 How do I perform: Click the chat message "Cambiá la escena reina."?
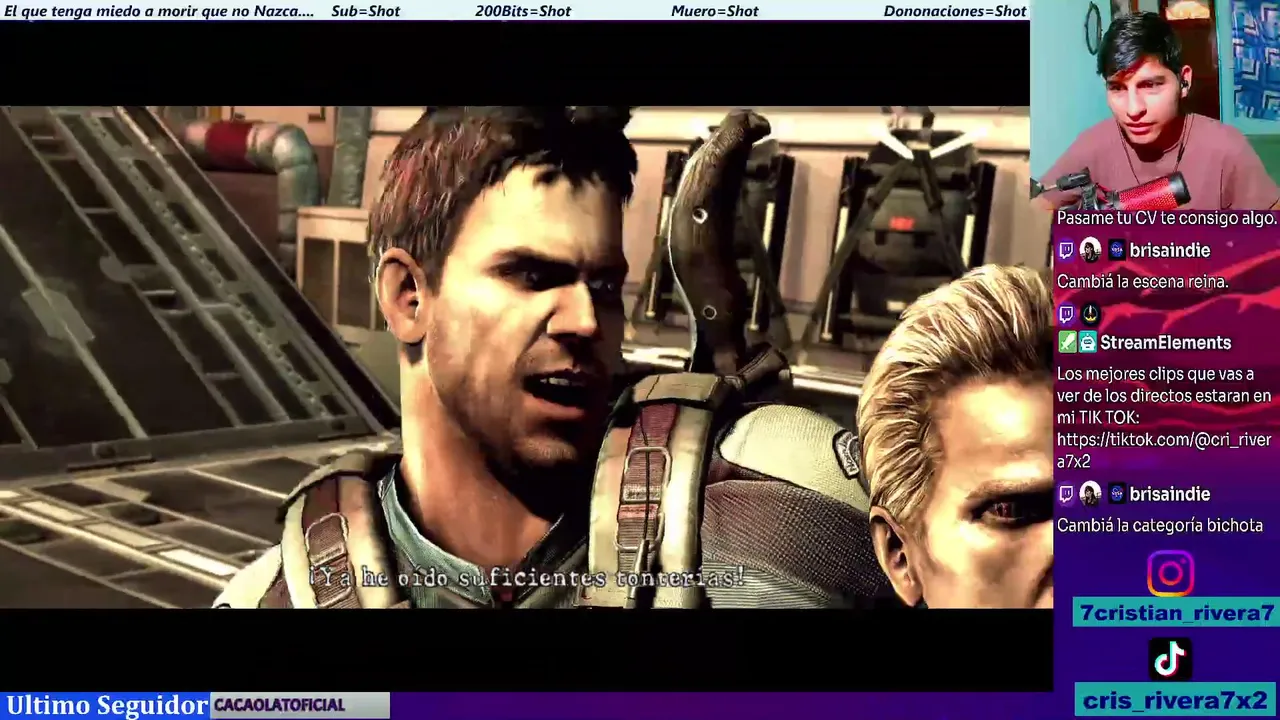click(x=1143, y=282)
